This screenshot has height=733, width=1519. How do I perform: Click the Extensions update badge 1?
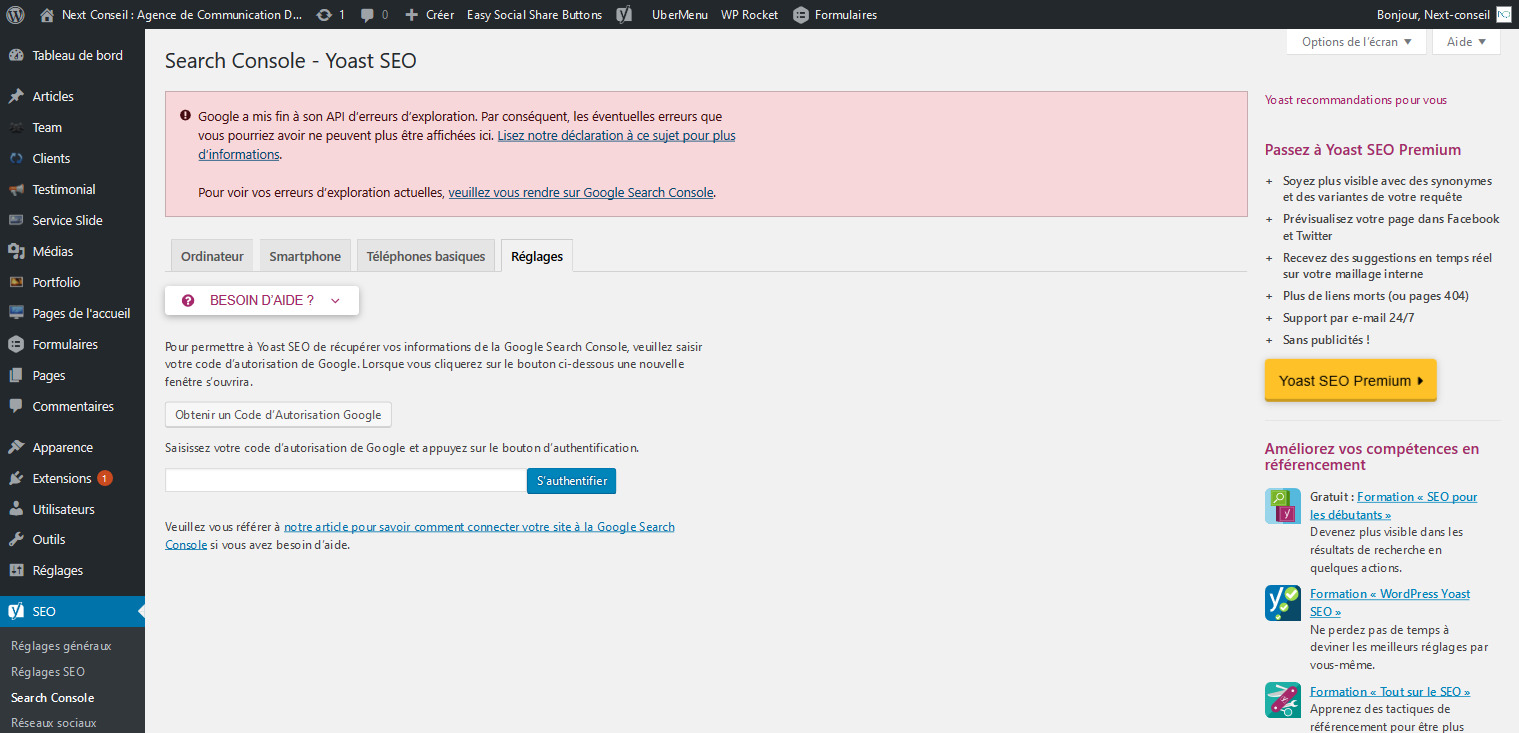(x=105, y=478)
